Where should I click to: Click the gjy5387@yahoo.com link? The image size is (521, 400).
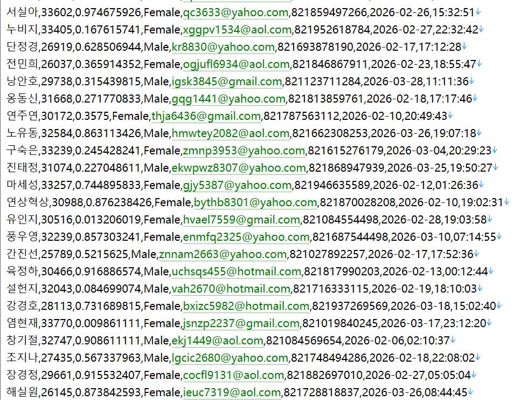237,185
